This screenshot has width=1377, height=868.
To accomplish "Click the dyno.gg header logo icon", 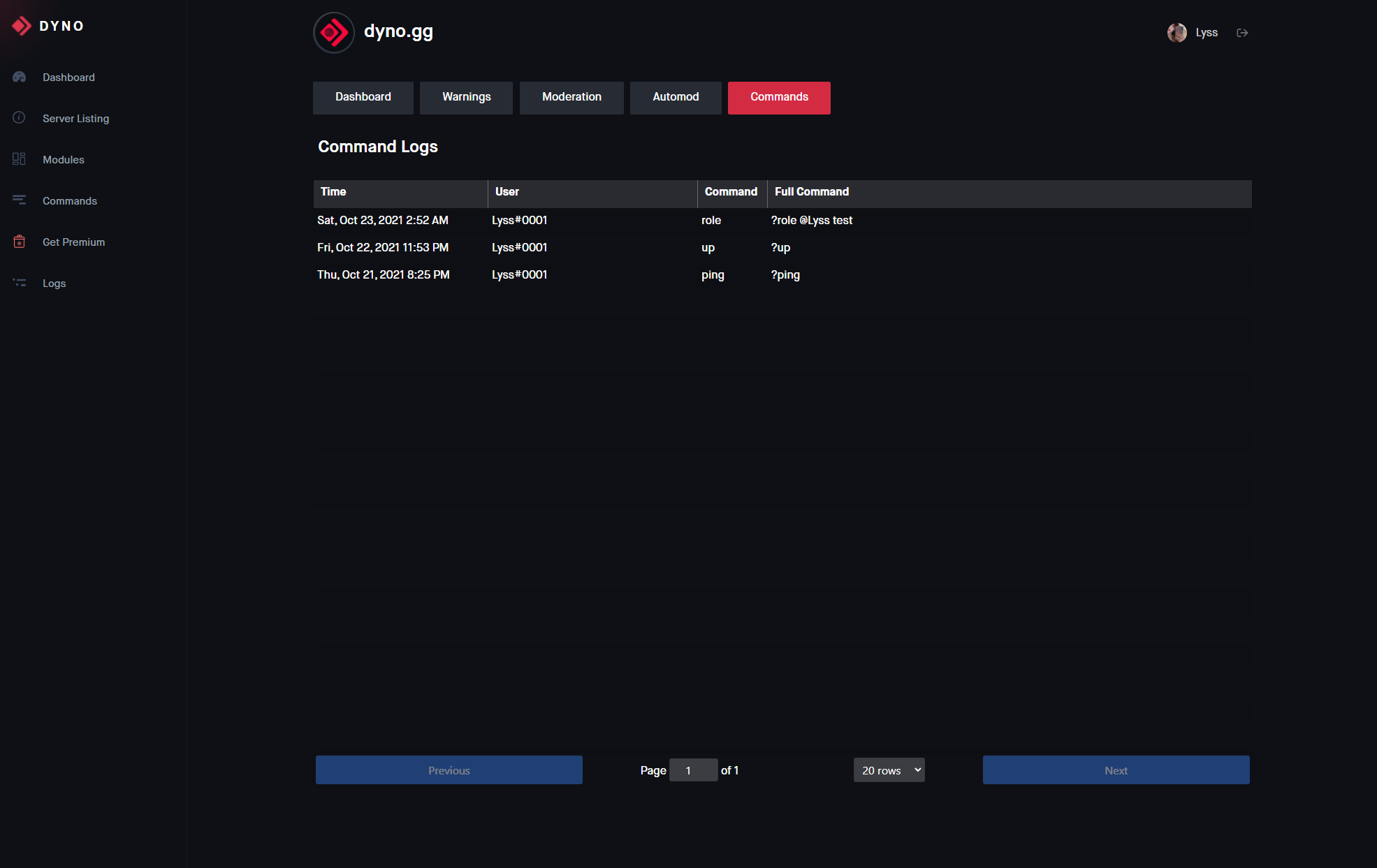I will [334, 32].
